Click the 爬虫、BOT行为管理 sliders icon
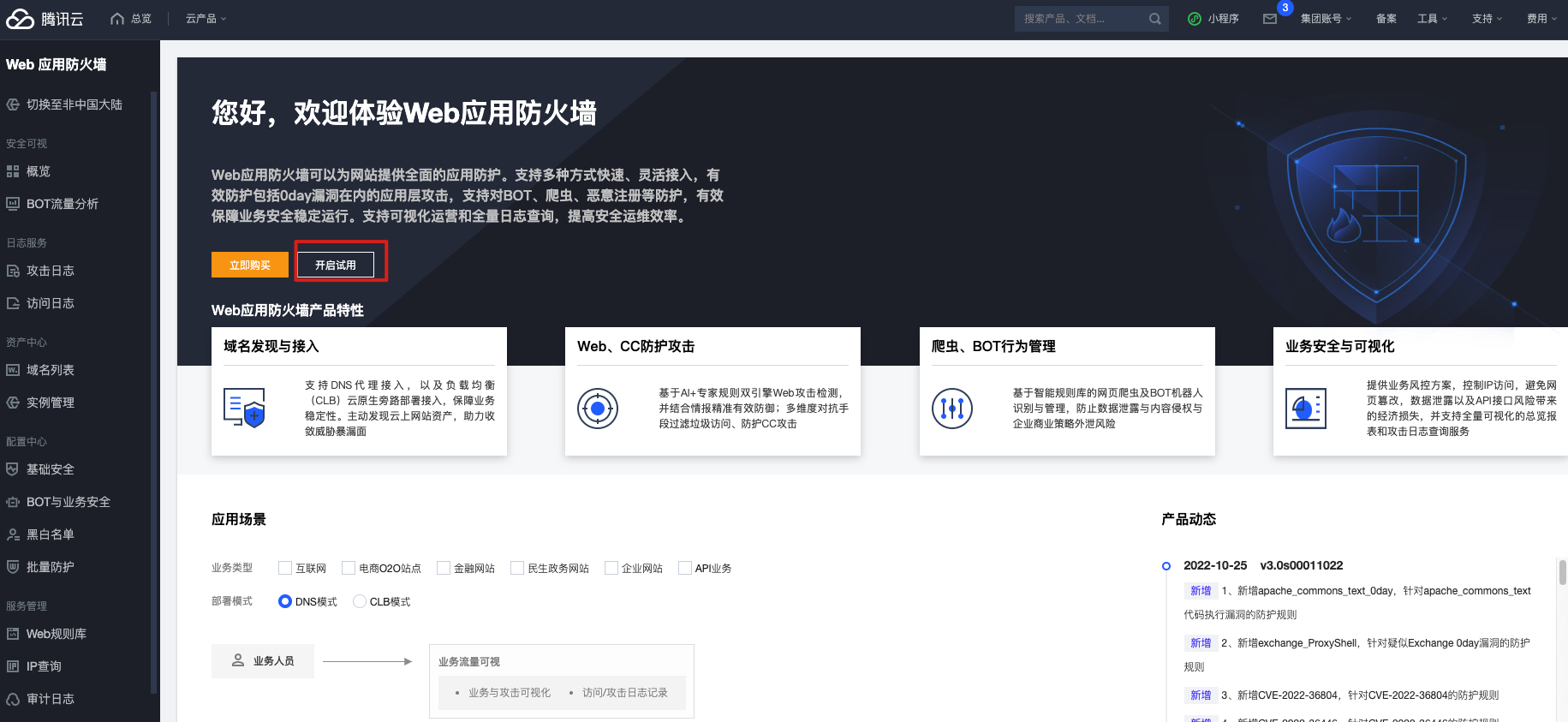Viewport: 1568px width, 722px height. pos(952,409)
